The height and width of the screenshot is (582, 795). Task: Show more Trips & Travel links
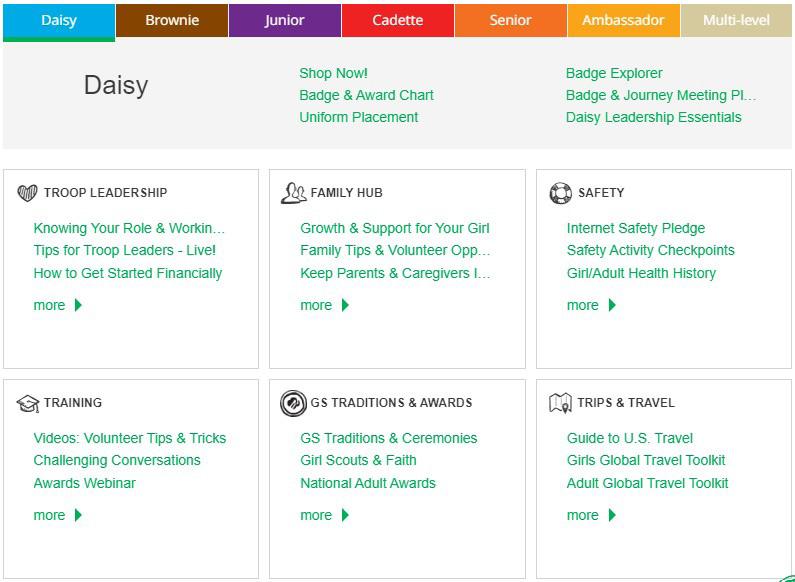coord(591,515)
